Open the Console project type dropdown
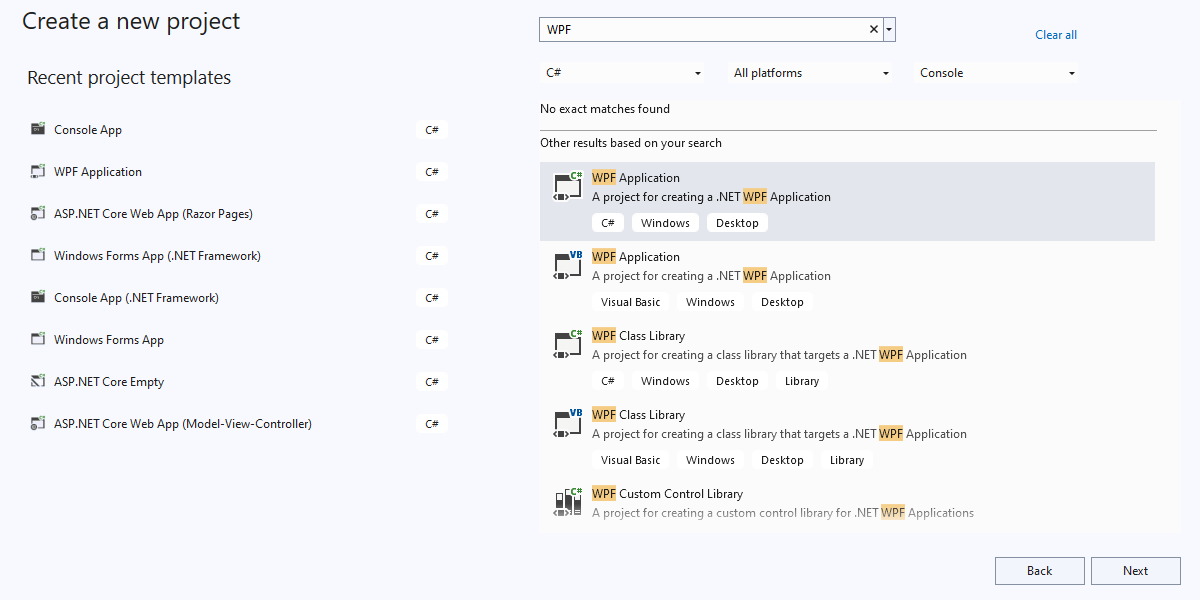 pyautogui.click(x=997, y=73)
